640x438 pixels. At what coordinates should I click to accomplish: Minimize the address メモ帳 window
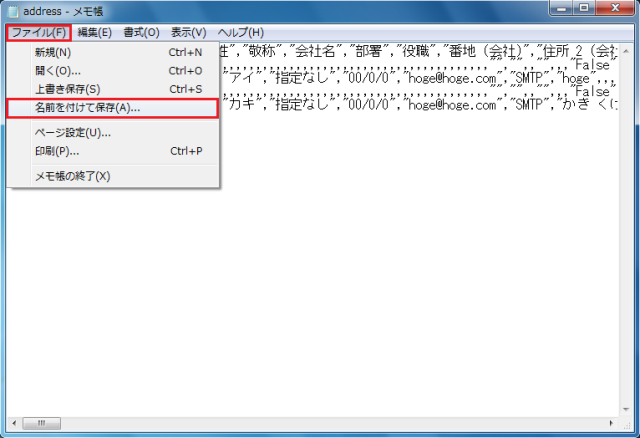click(x=562, y=8)
